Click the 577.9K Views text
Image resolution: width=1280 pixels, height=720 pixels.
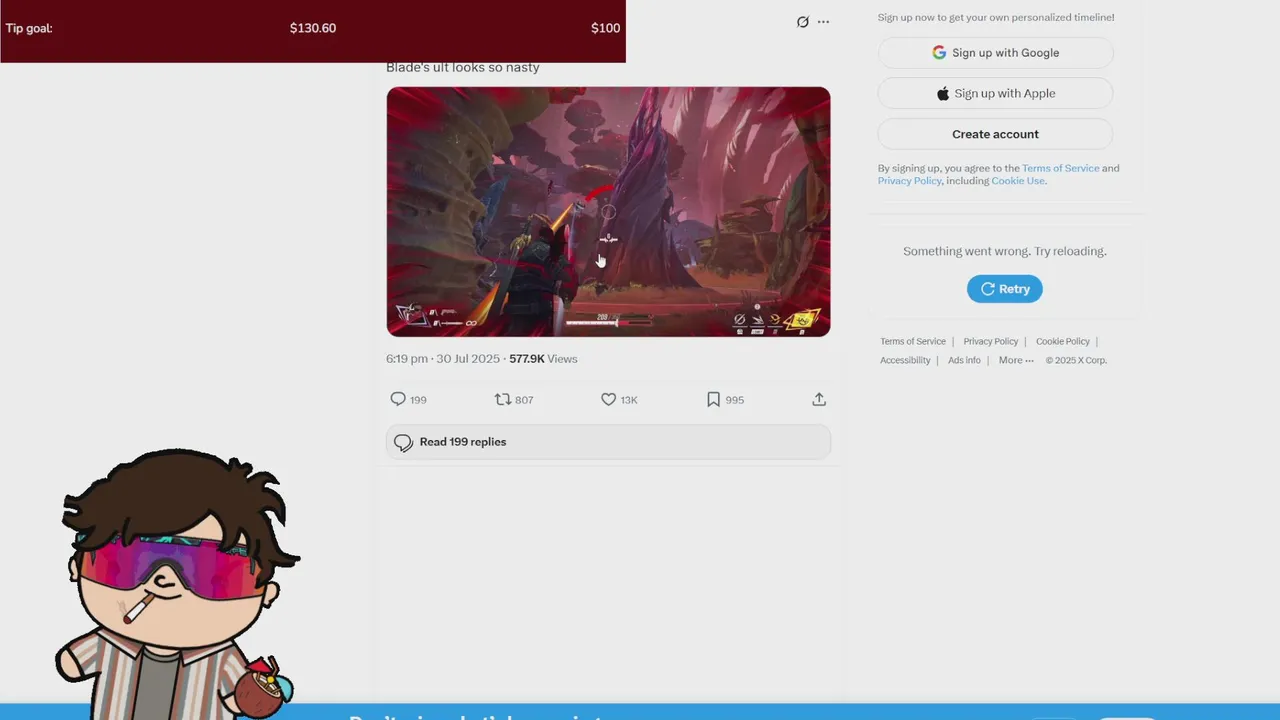coord(543,359)
